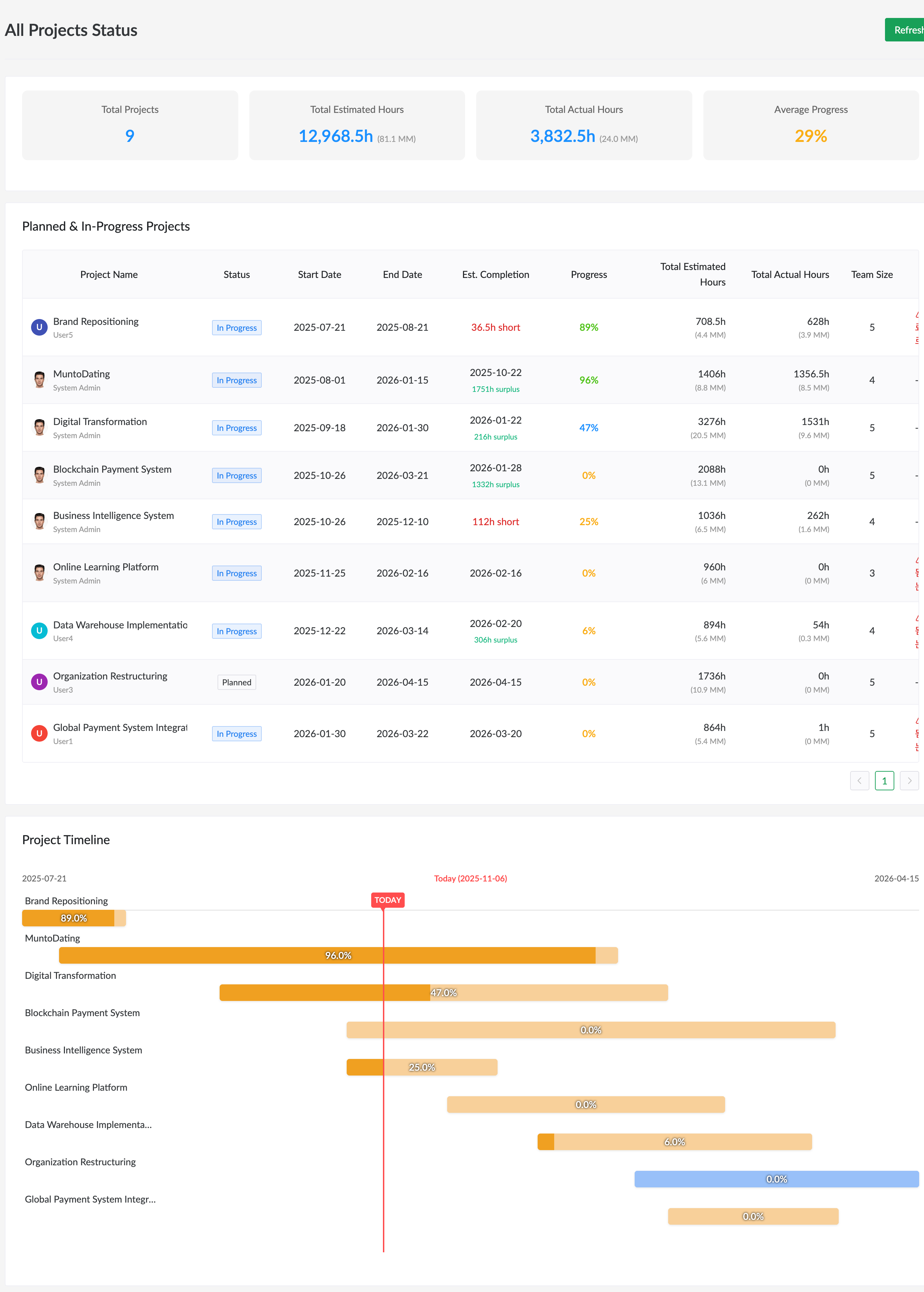Click the previous page arrow
This screenshot has width=924, height=1292.
pyautogui.click(x=859, y=781)
